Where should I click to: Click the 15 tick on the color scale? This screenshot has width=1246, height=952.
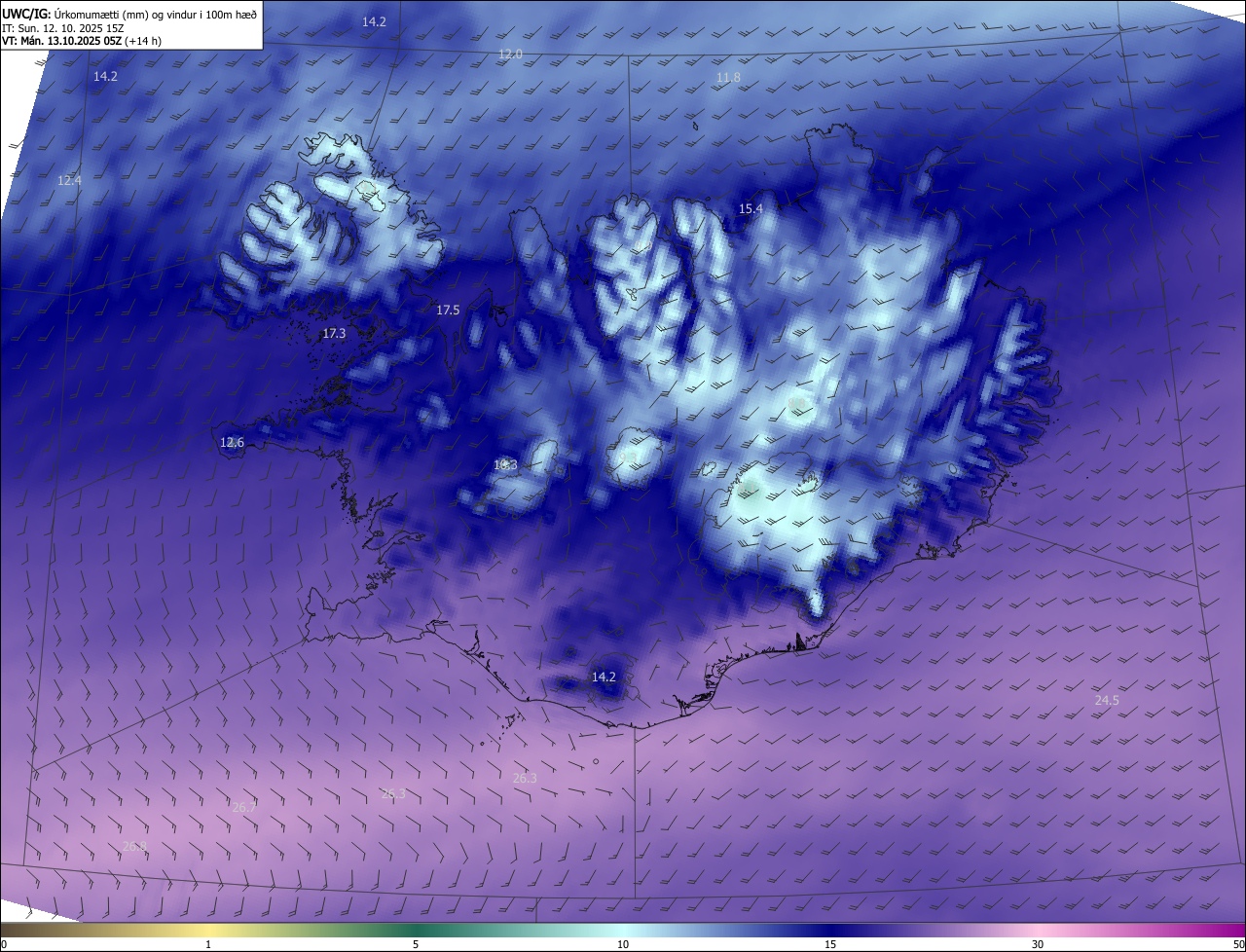point(830,944)
